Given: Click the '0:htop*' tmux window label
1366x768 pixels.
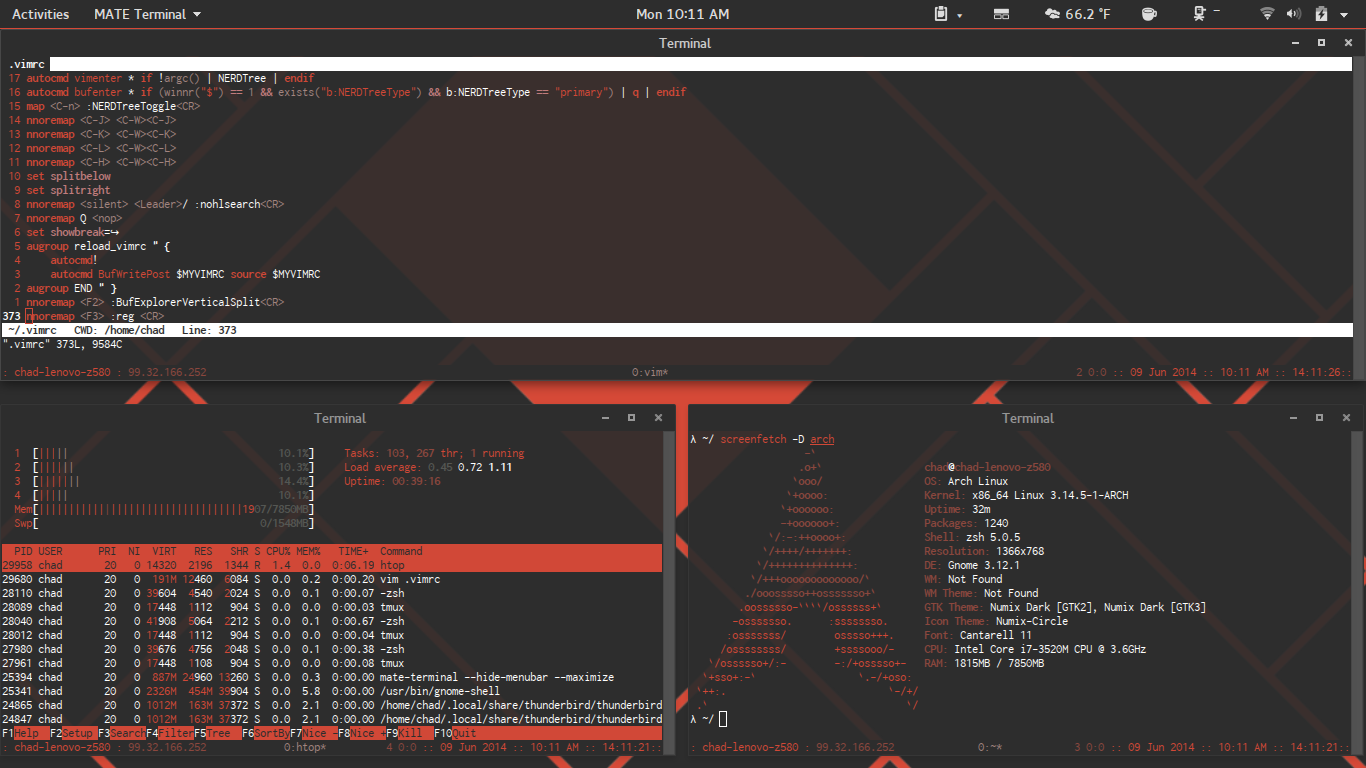Looking at the screenshot, I should coord(304,747).
